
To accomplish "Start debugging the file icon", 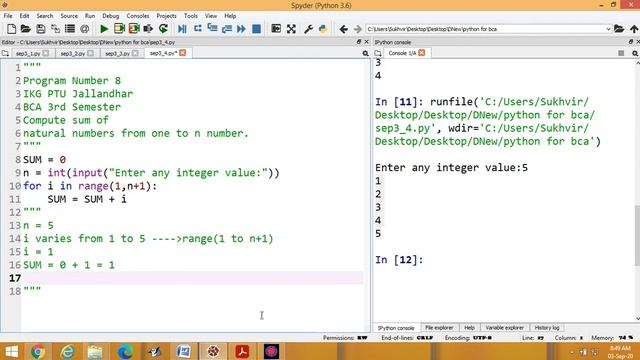I will pos(182,29).
